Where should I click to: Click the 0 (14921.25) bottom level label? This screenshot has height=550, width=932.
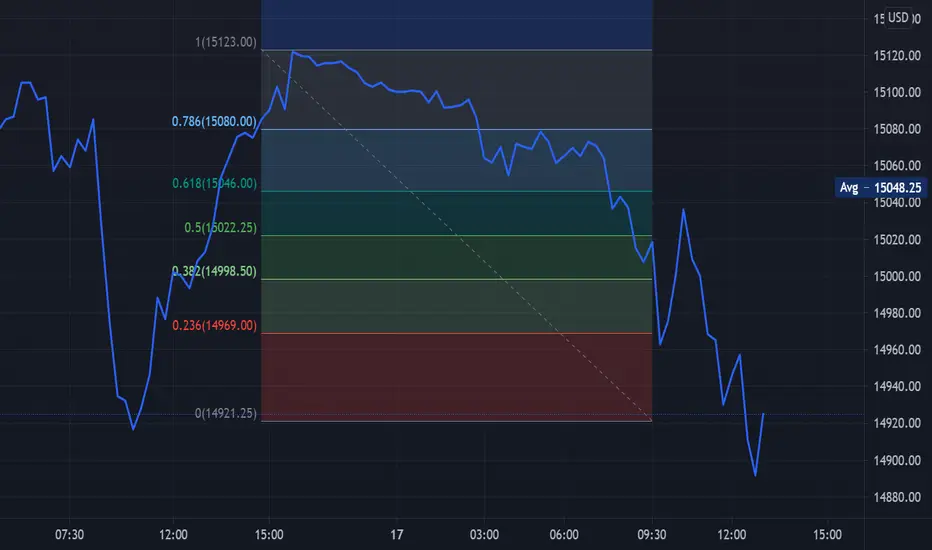226,413
